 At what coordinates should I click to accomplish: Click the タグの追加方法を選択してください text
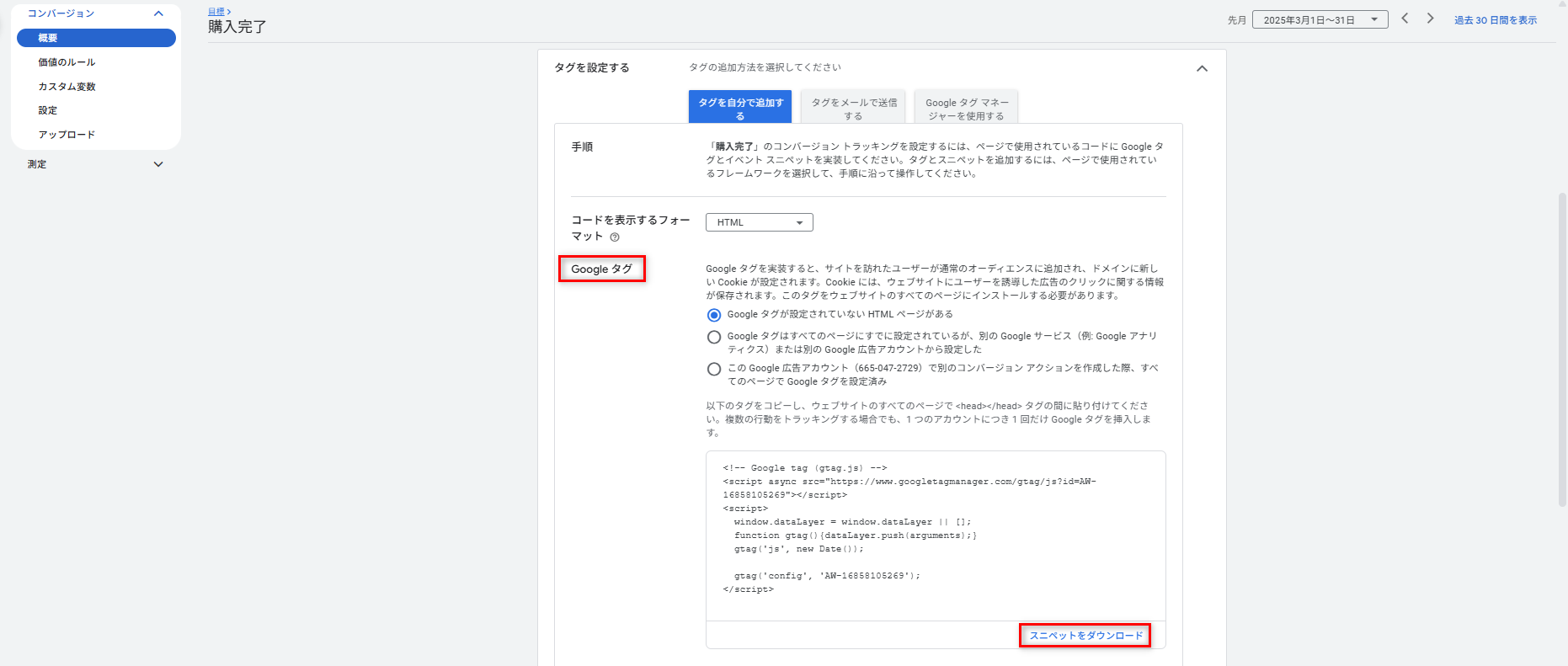(765, 67)
